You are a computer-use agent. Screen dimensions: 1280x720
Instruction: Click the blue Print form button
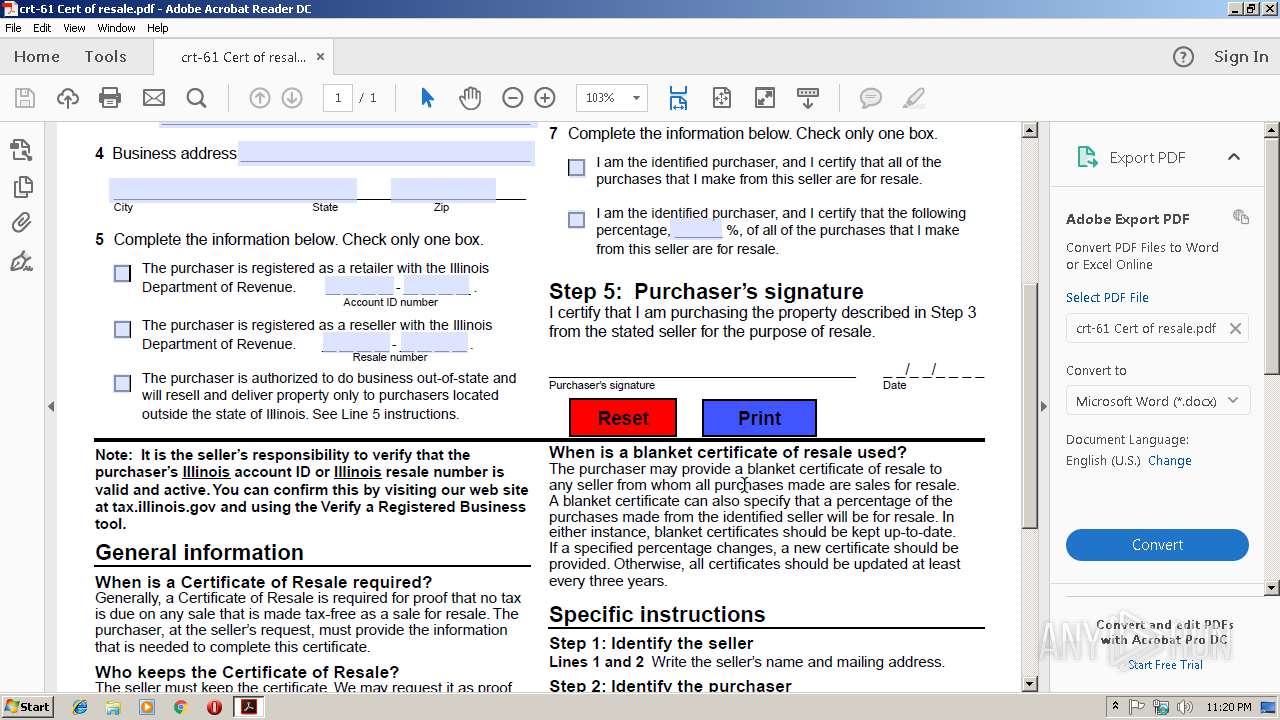(759, 418)
